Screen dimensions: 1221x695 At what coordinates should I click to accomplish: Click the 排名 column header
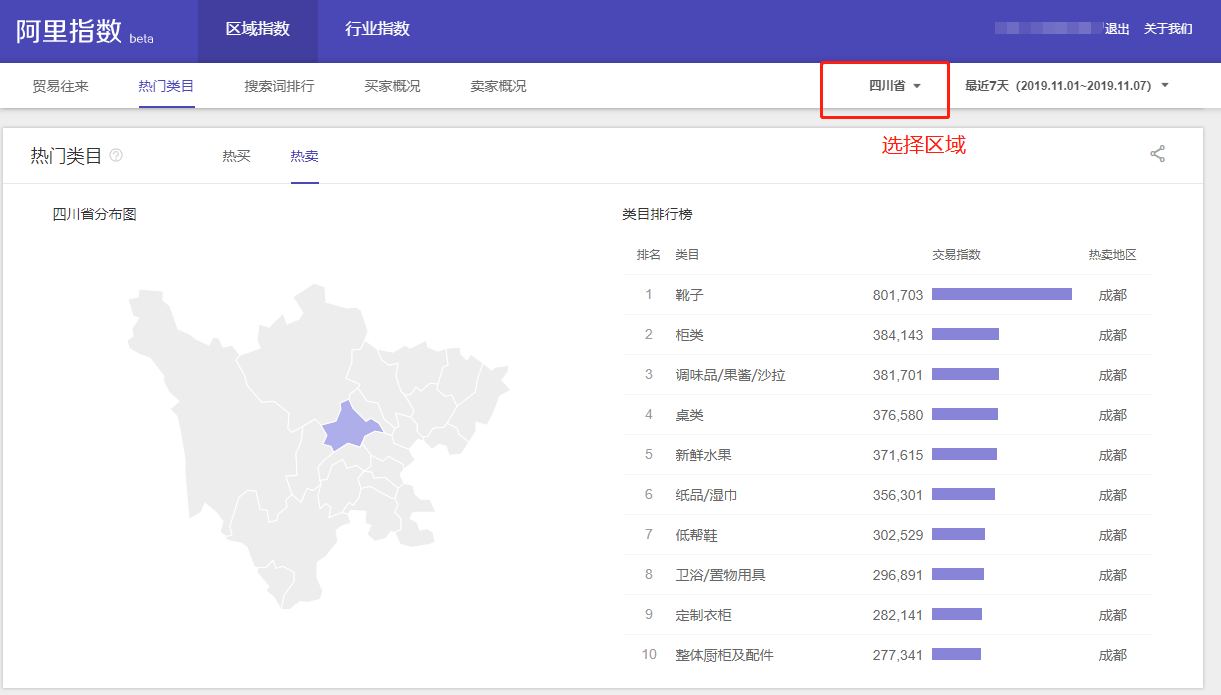click(649, 255)
